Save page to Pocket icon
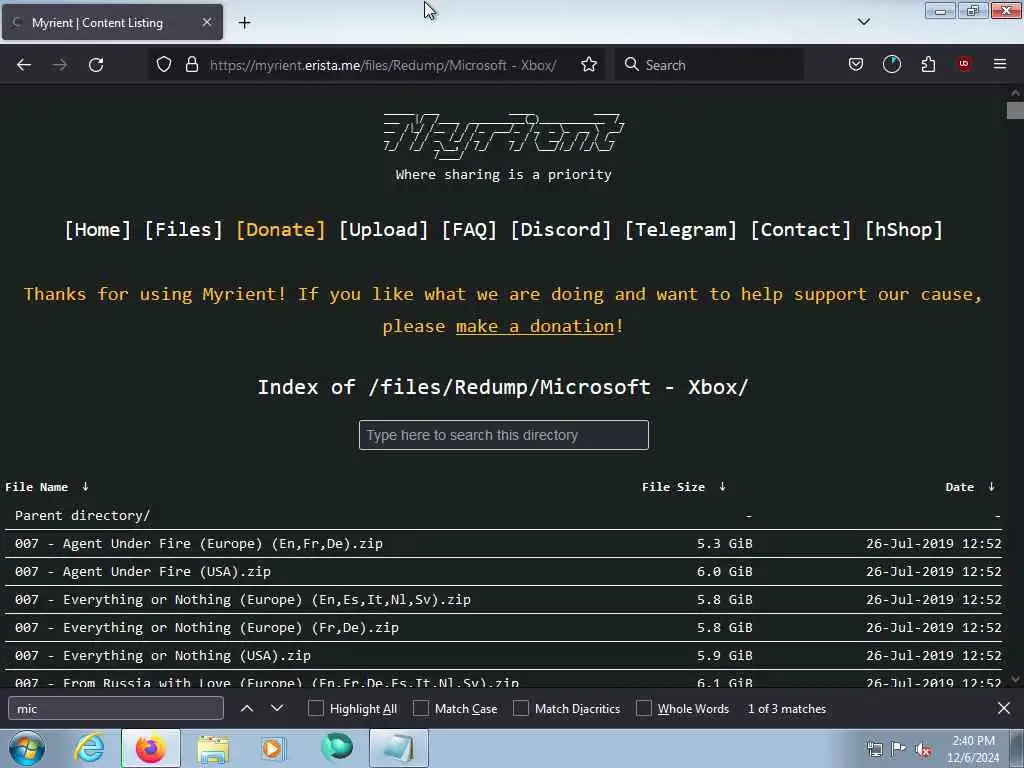The height and width of the screenshot is (768, 1024). tap(856, 65)
